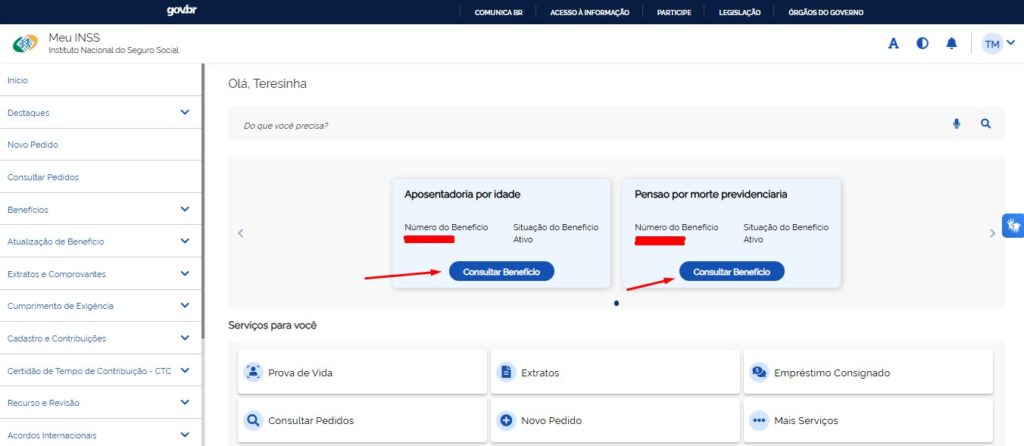Open the Prova de Vida service card

[x=362, y=372]
